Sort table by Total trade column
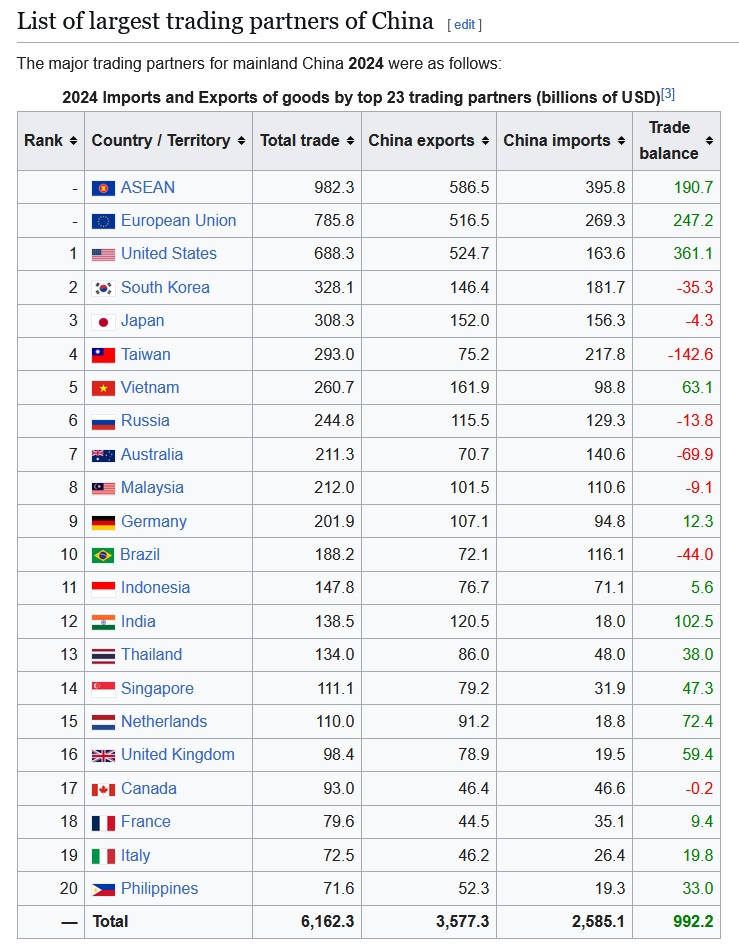Screen dimensions: 739x951 350,141
